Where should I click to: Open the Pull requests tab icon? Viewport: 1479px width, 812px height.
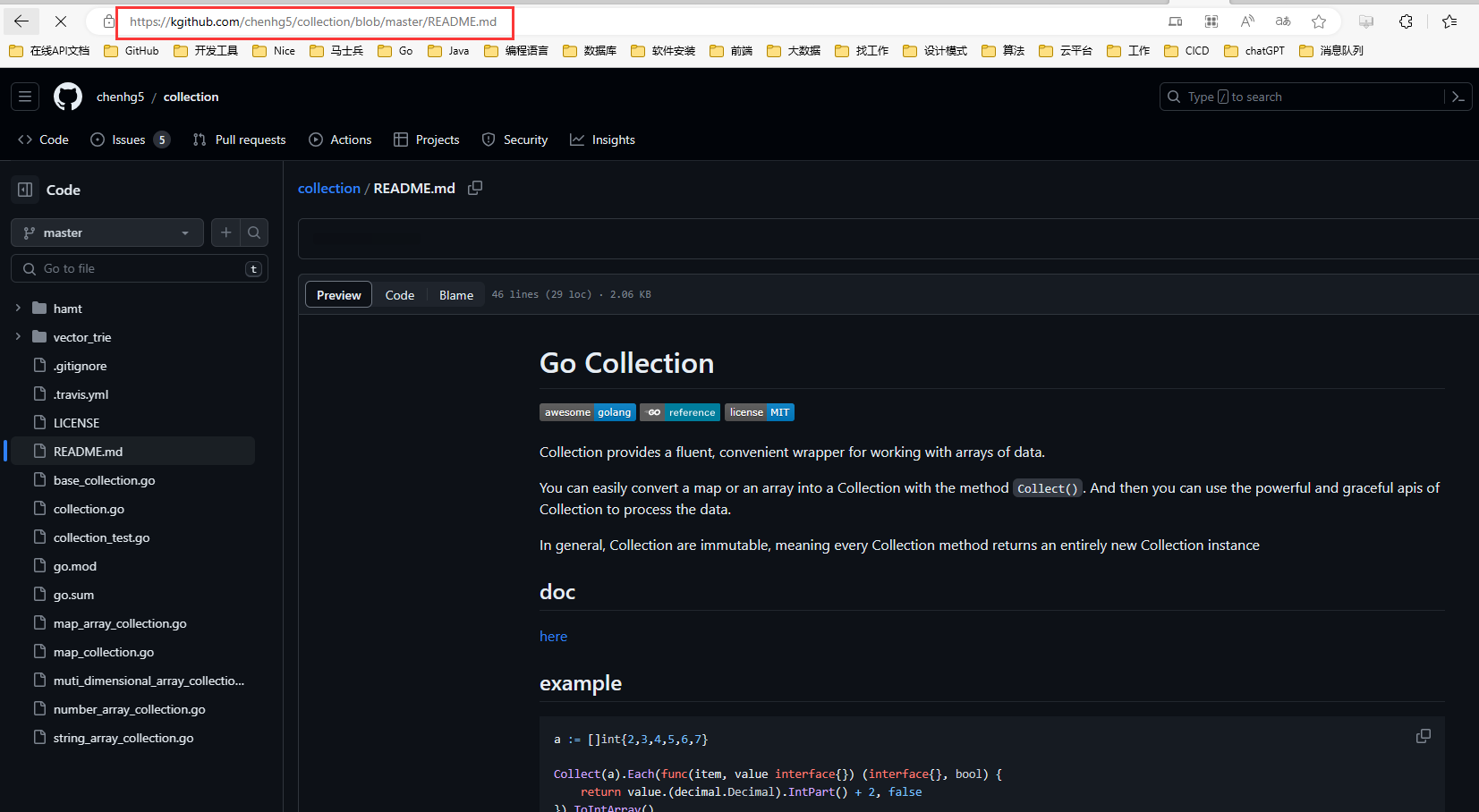(x=199, y=139)
